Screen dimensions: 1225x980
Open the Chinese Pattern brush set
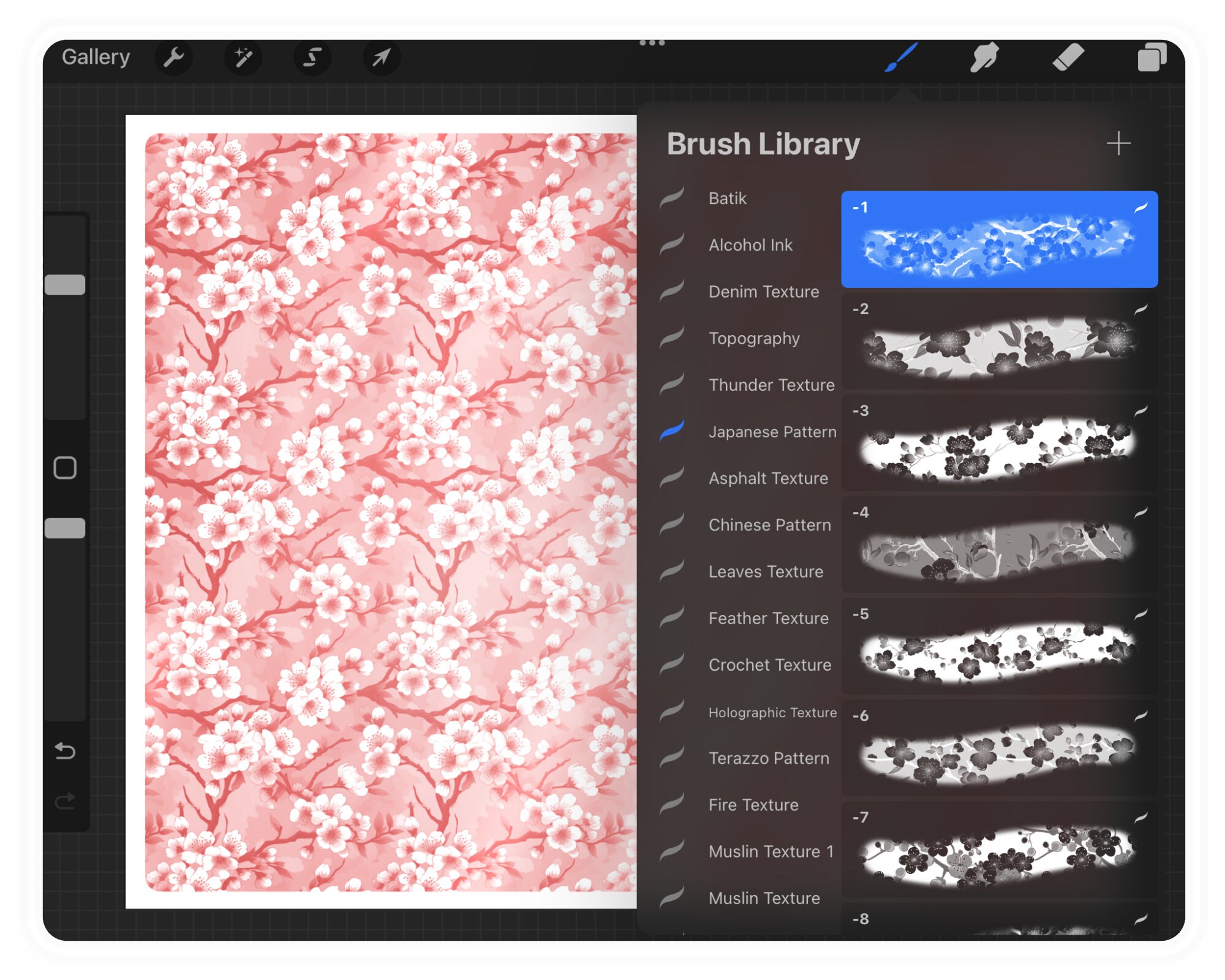point(769,525)
